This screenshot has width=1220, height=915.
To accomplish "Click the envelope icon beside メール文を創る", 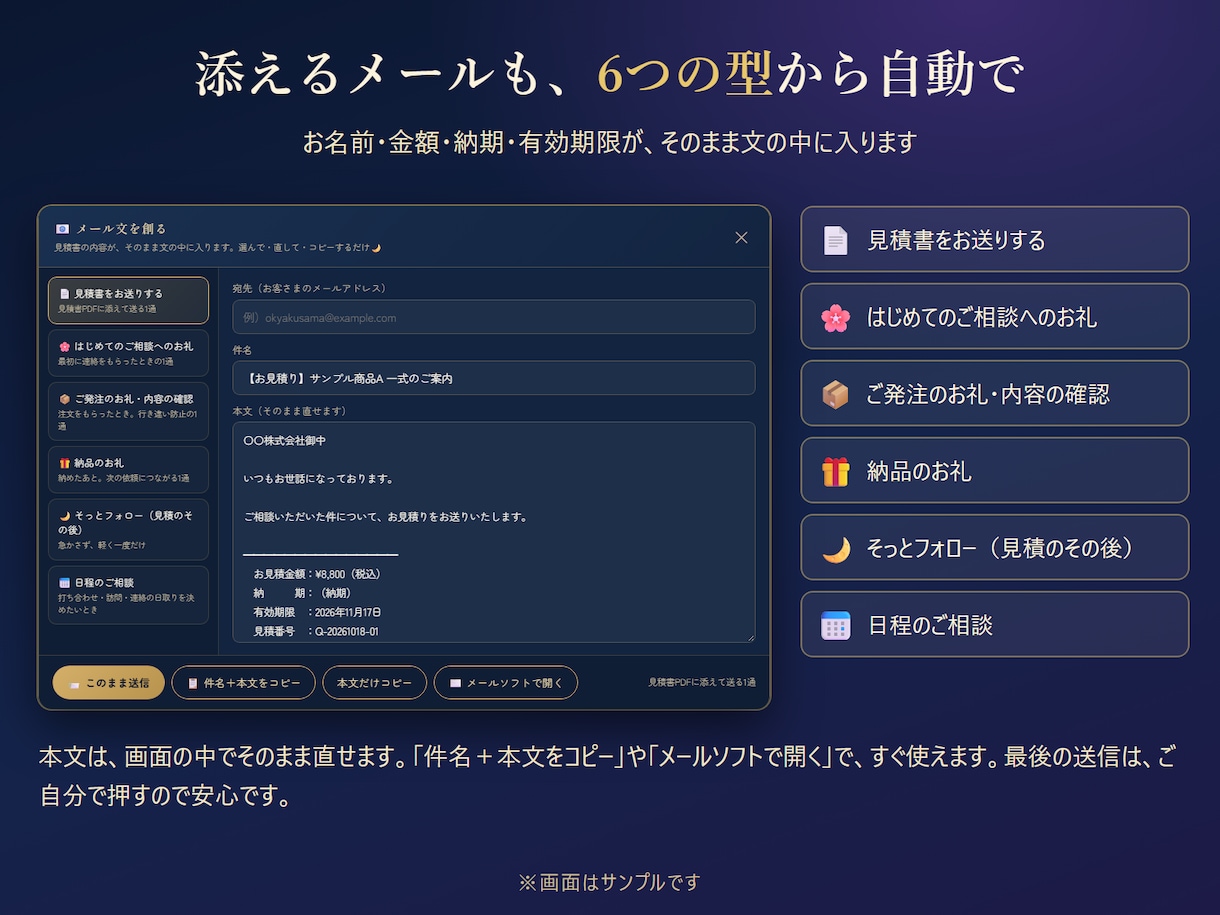I will (x=62, y=228).
